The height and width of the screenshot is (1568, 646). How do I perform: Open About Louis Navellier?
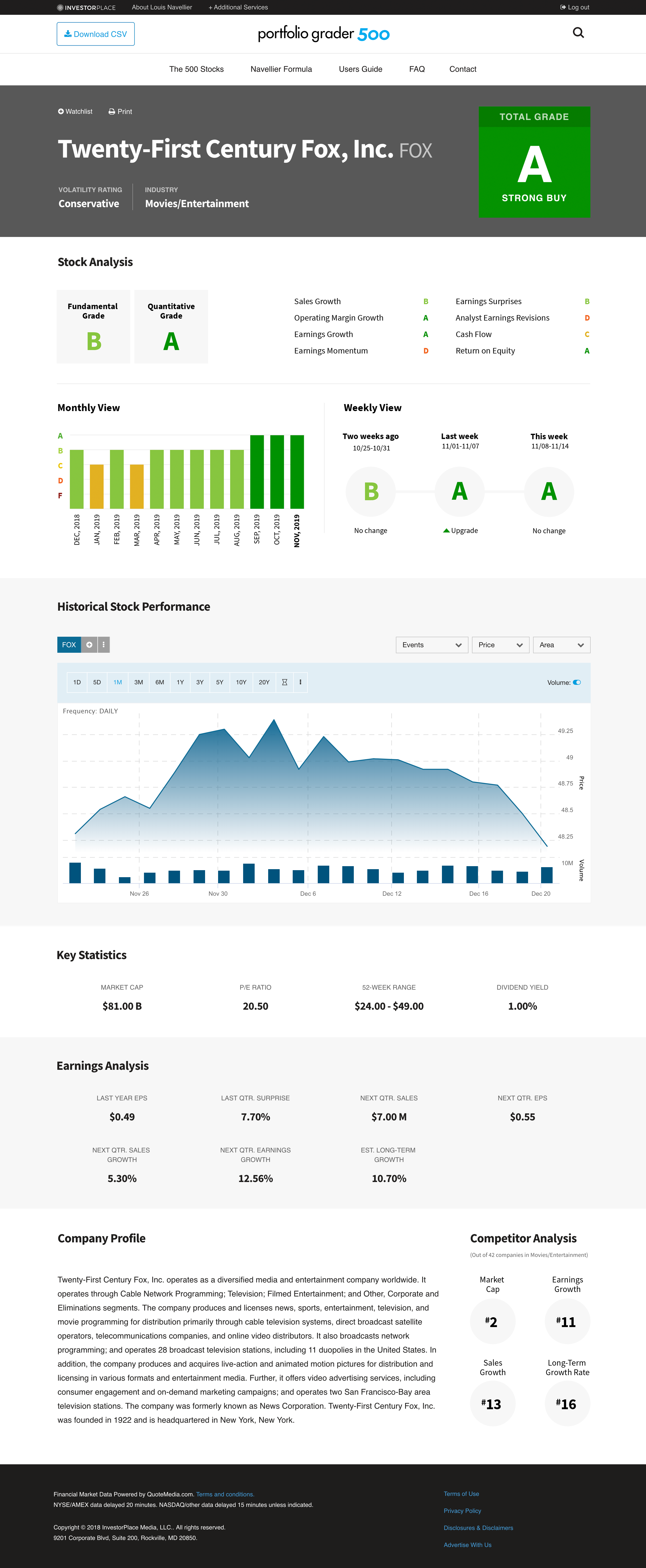click(162, 7)
